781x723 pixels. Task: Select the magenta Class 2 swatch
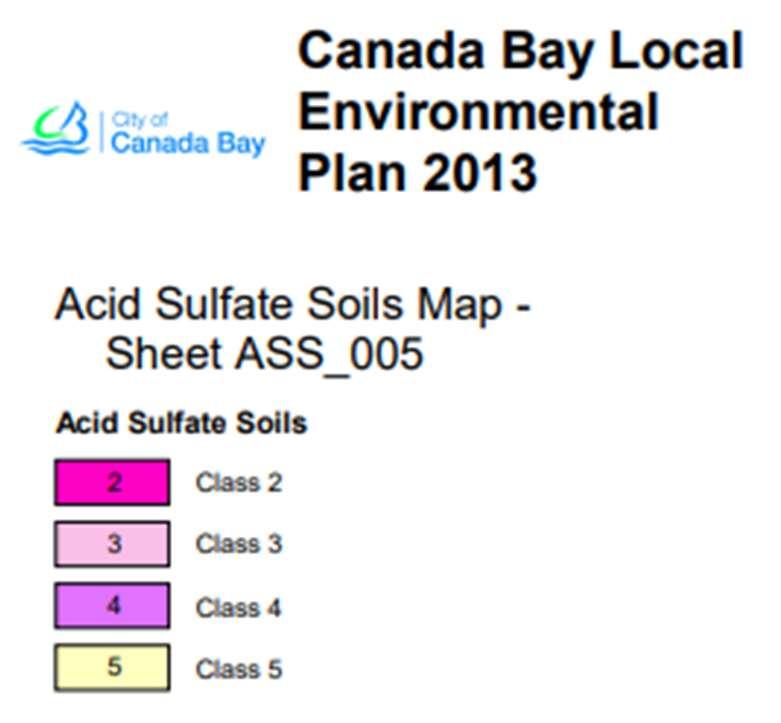pyautogui.click(x=112, y=482)
